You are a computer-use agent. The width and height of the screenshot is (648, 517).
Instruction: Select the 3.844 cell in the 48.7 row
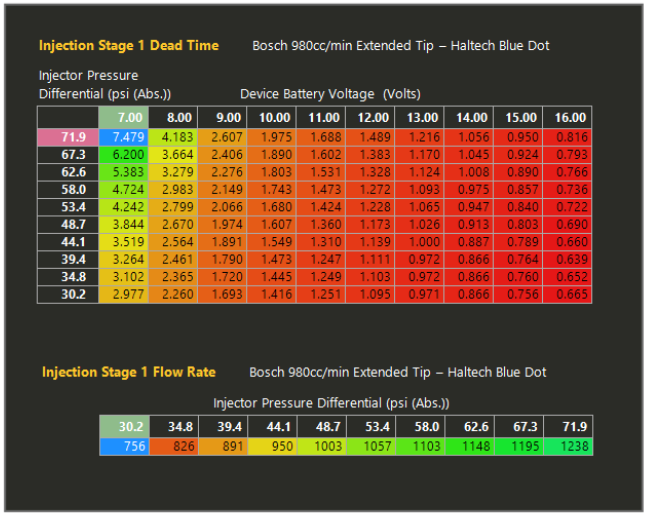tap(124, 225)
